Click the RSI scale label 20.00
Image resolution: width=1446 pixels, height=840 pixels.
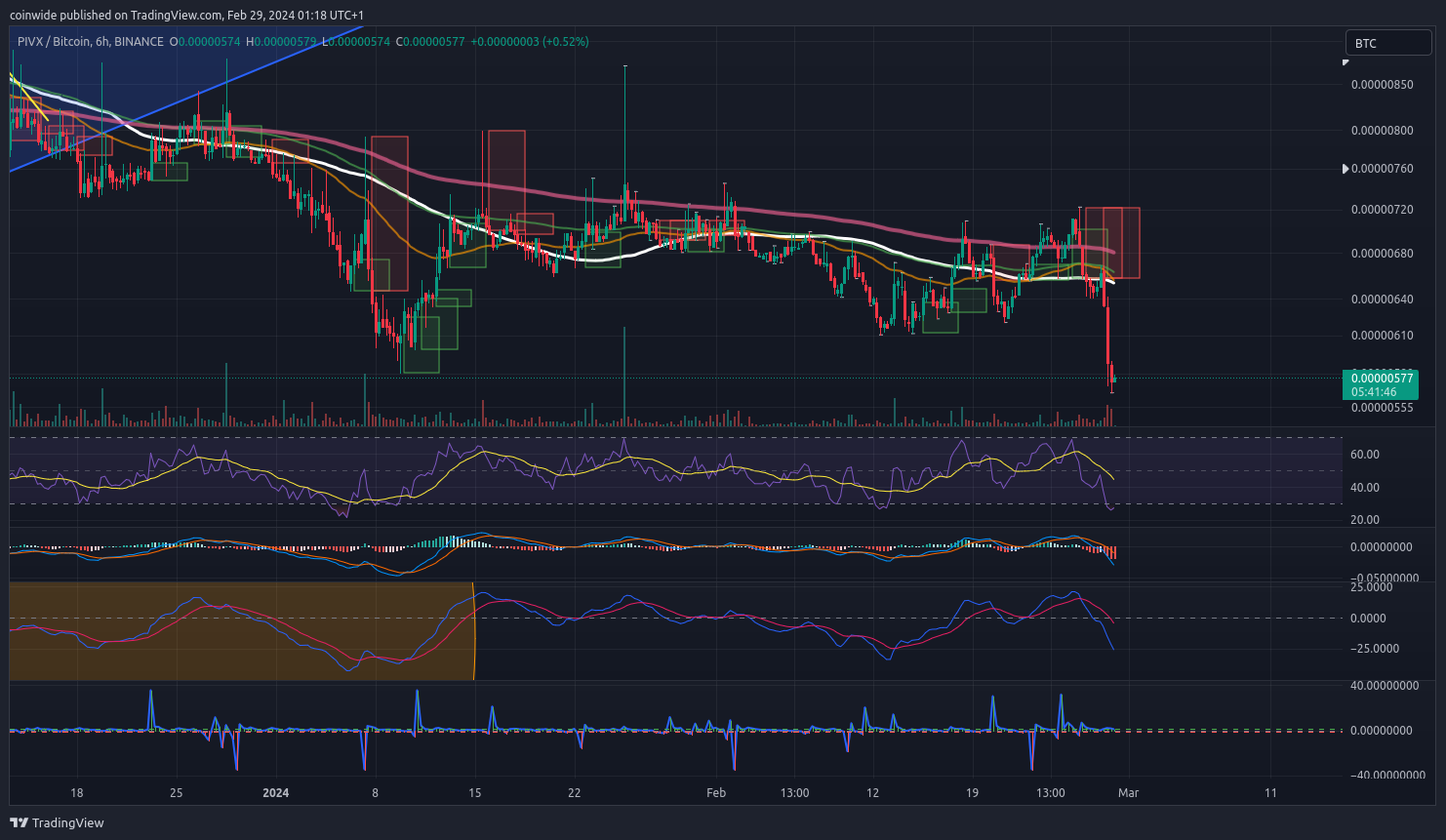click(x=1365, y=520)
